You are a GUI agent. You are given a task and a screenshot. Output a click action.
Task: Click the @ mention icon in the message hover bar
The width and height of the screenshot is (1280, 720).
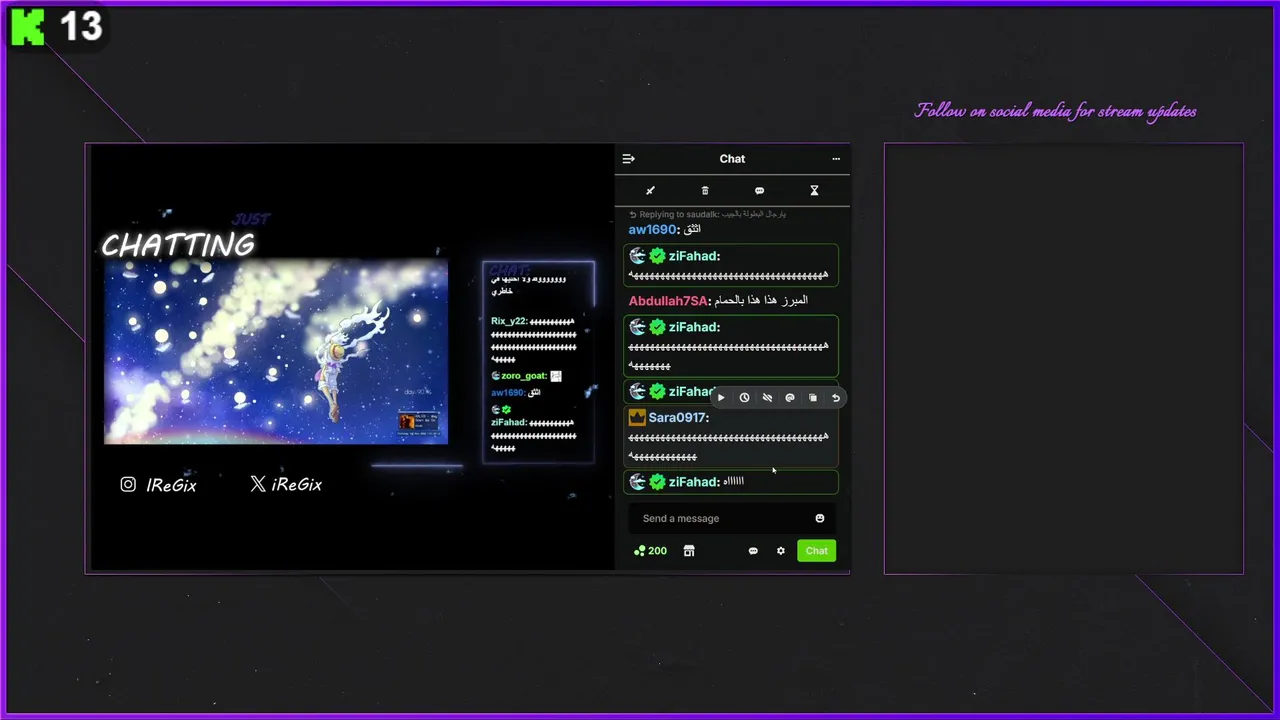click(x=790, y=398)
